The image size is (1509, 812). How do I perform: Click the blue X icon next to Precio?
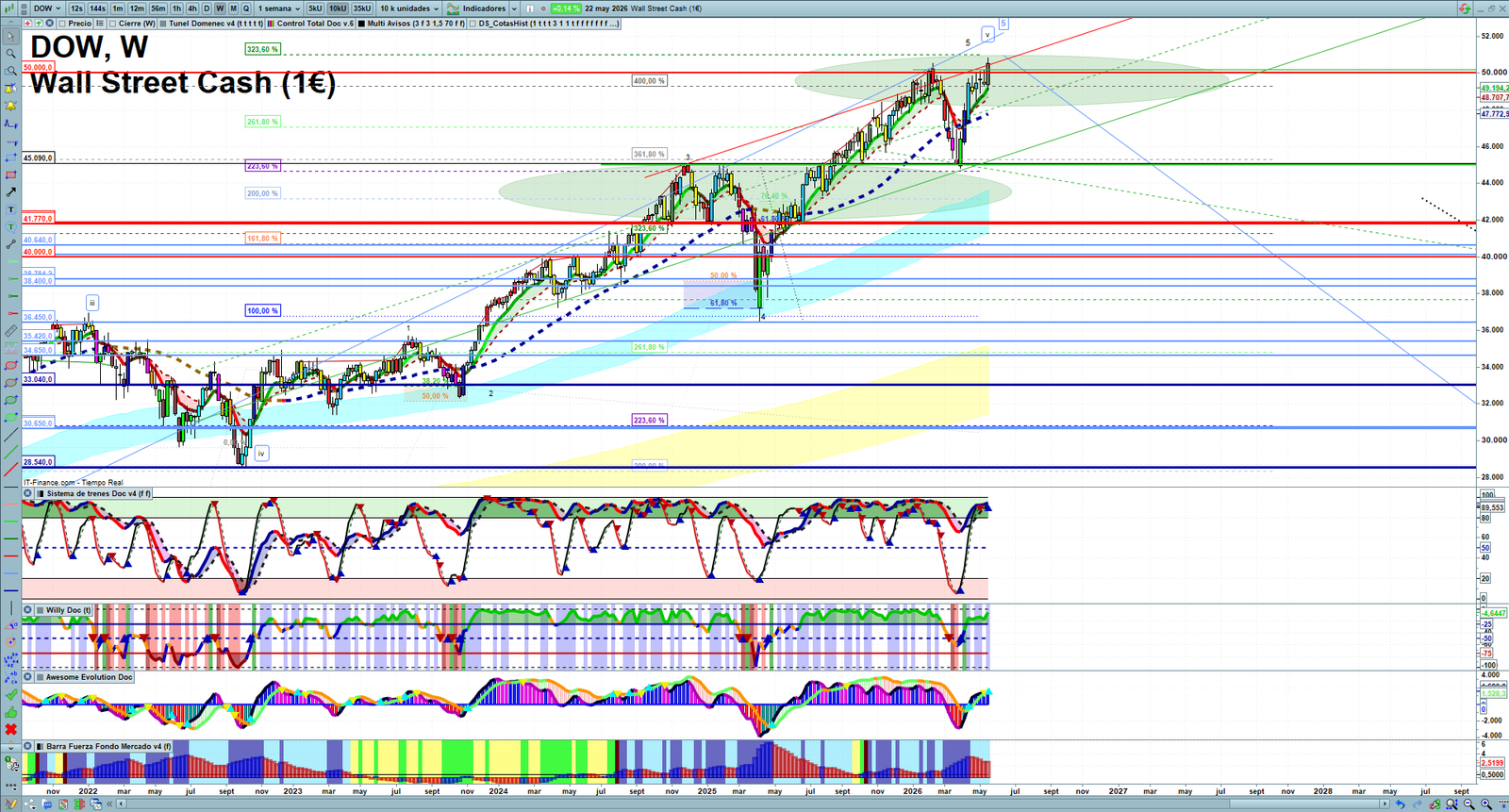(49, 24)
